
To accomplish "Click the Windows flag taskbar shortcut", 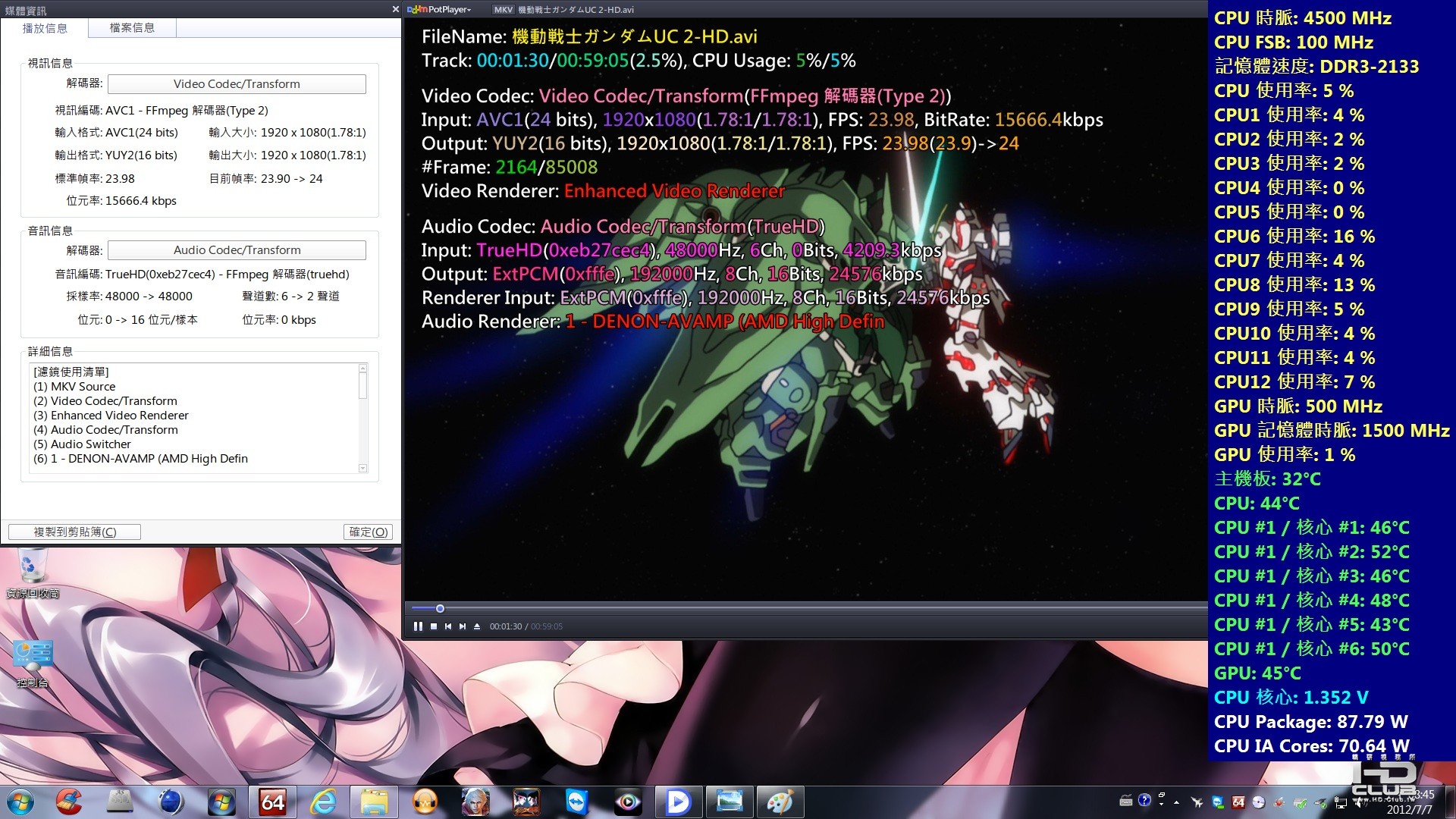I will 222,802.
